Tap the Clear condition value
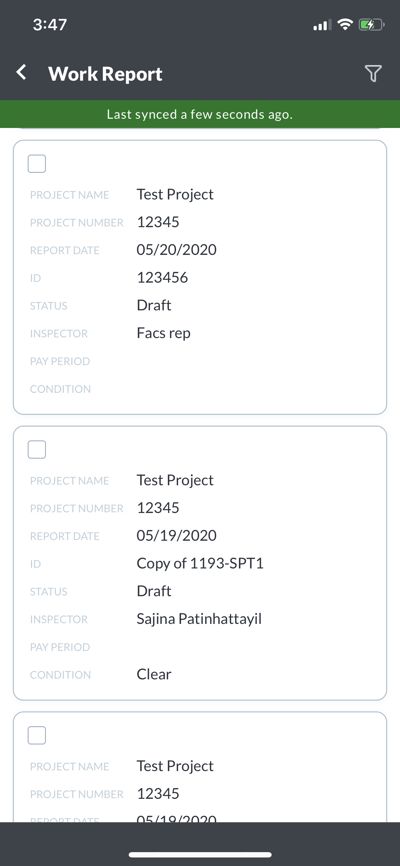Viewport: 400px width, 866px height. click(x=154, y=674)
